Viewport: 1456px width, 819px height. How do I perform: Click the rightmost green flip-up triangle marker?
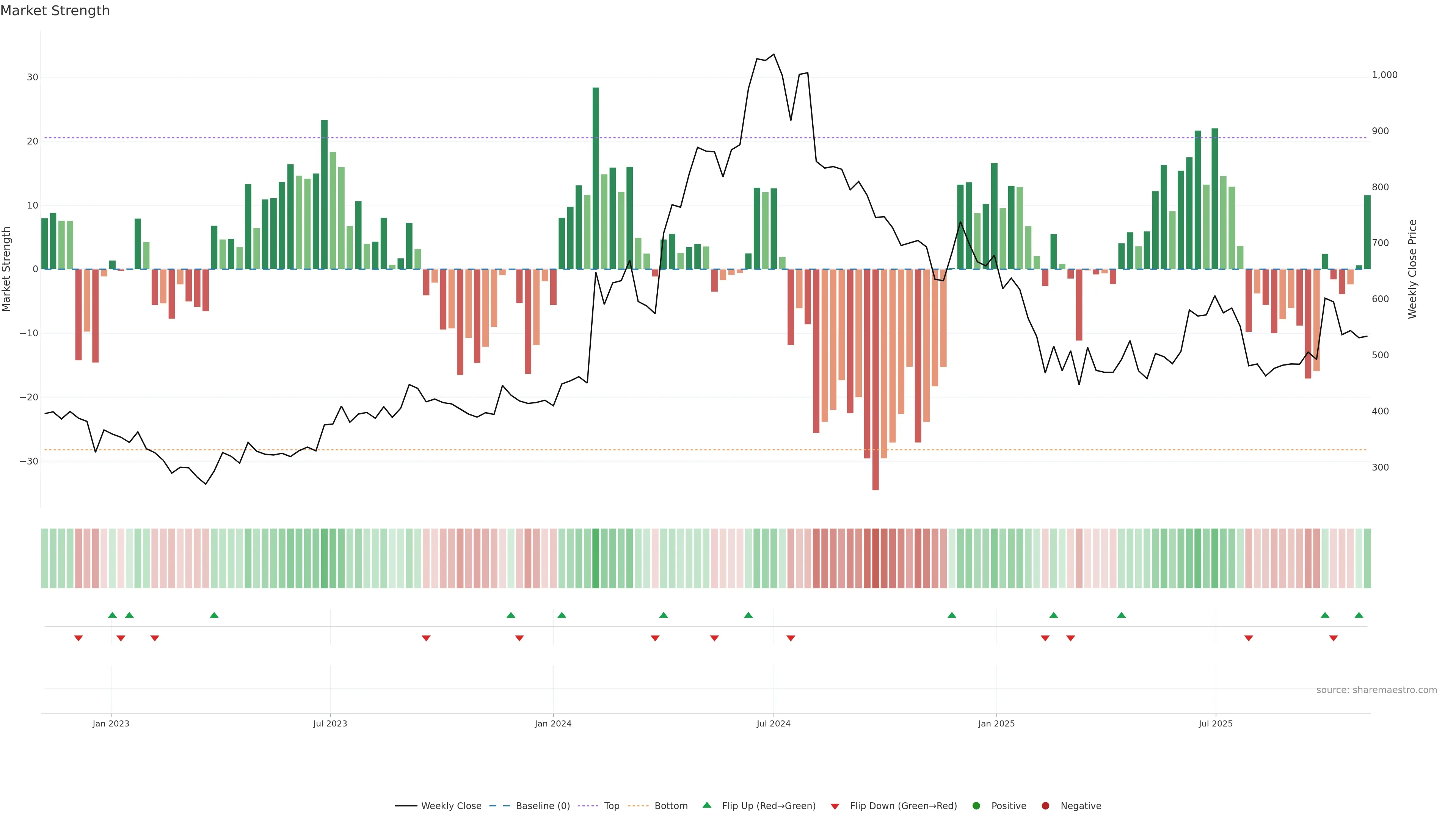click(1359, 615)
